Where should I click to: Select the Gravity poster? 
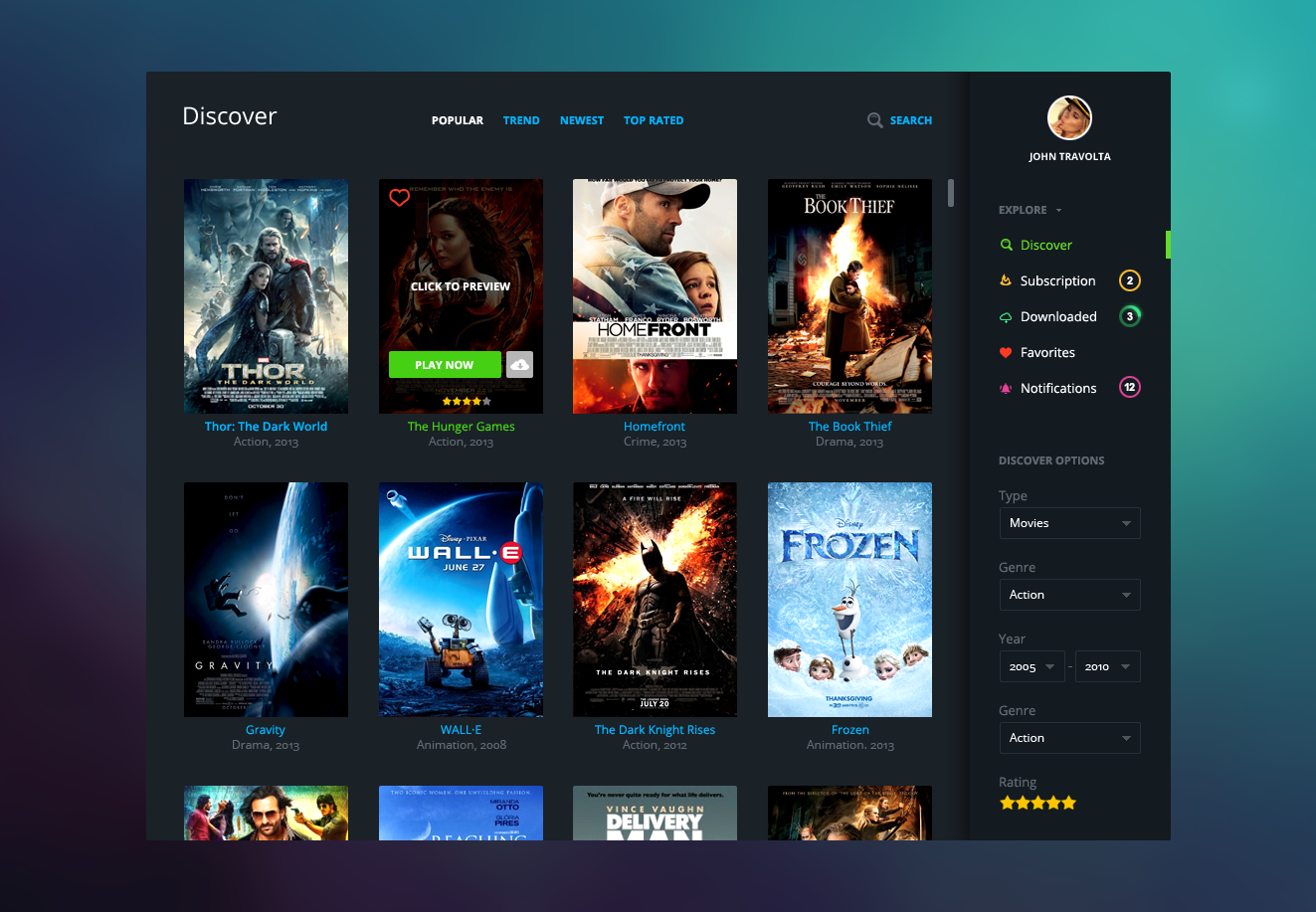[266, 600]
